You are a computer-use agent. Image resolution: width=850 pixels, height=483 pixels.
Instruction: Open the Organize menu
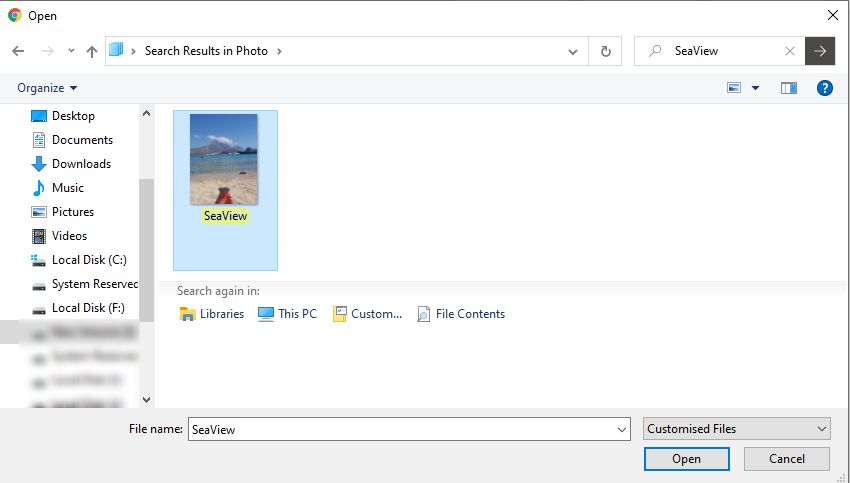[x=47, y=88]
